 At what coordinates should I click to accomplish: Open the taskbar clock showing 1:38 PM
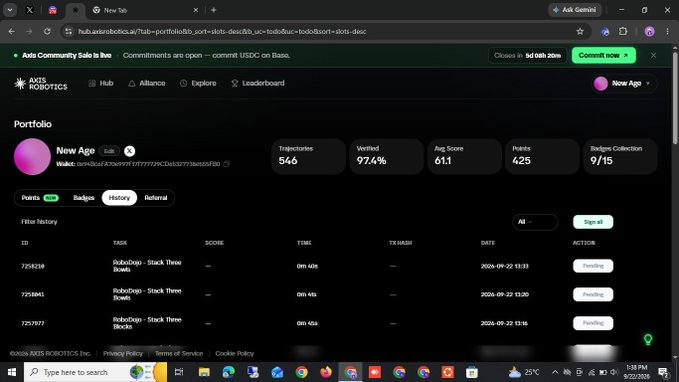click(636, 372)
